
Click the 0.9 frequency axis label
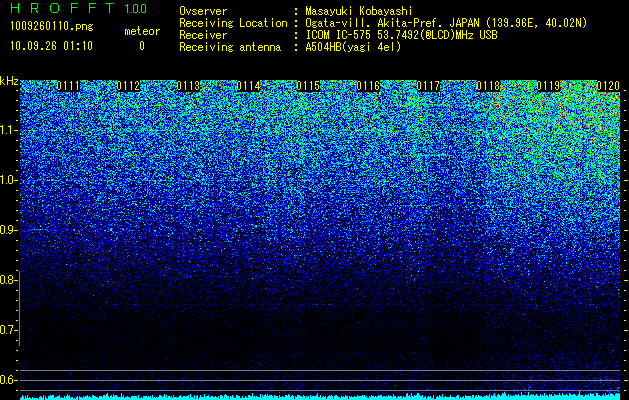9,230
